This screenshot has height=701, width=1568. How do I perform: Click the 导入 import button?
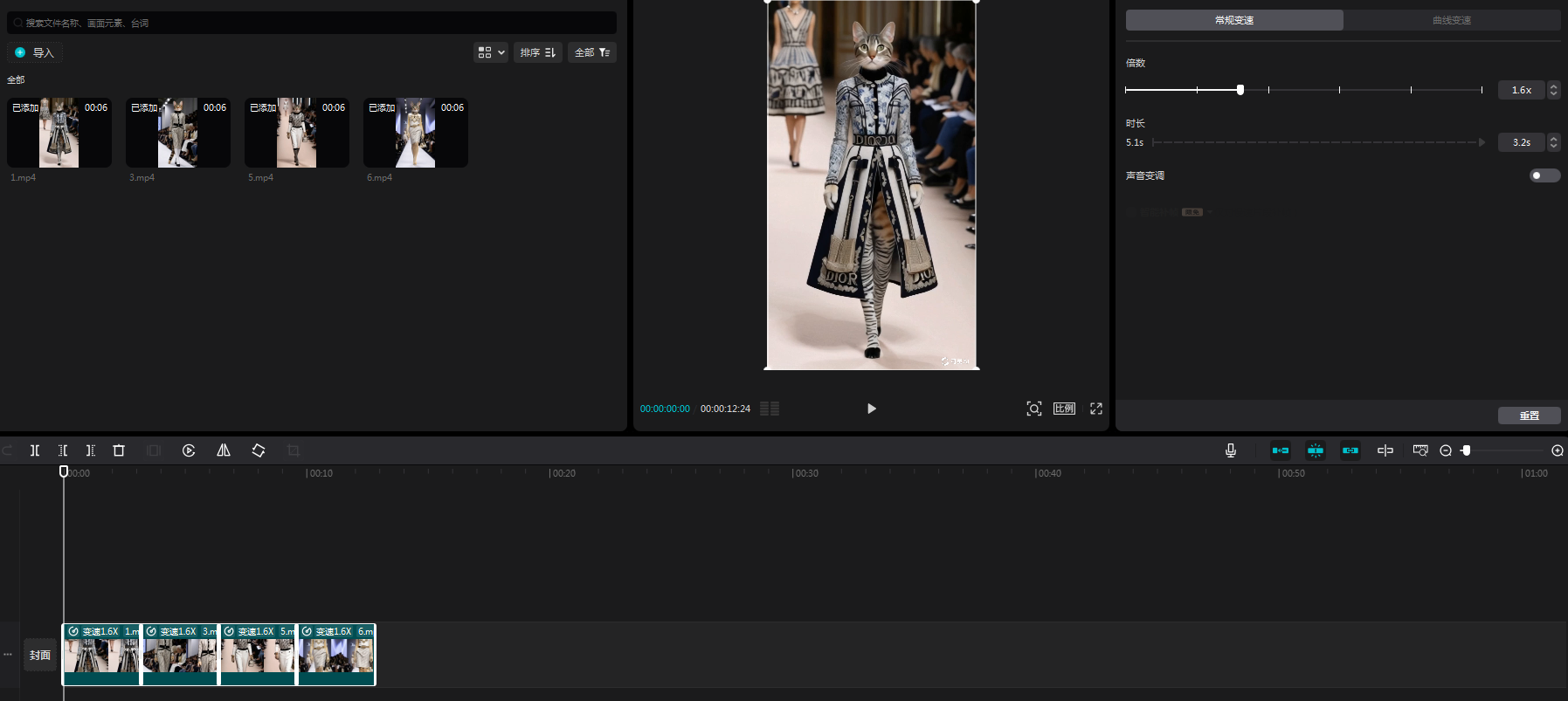[x=35, y=52]
